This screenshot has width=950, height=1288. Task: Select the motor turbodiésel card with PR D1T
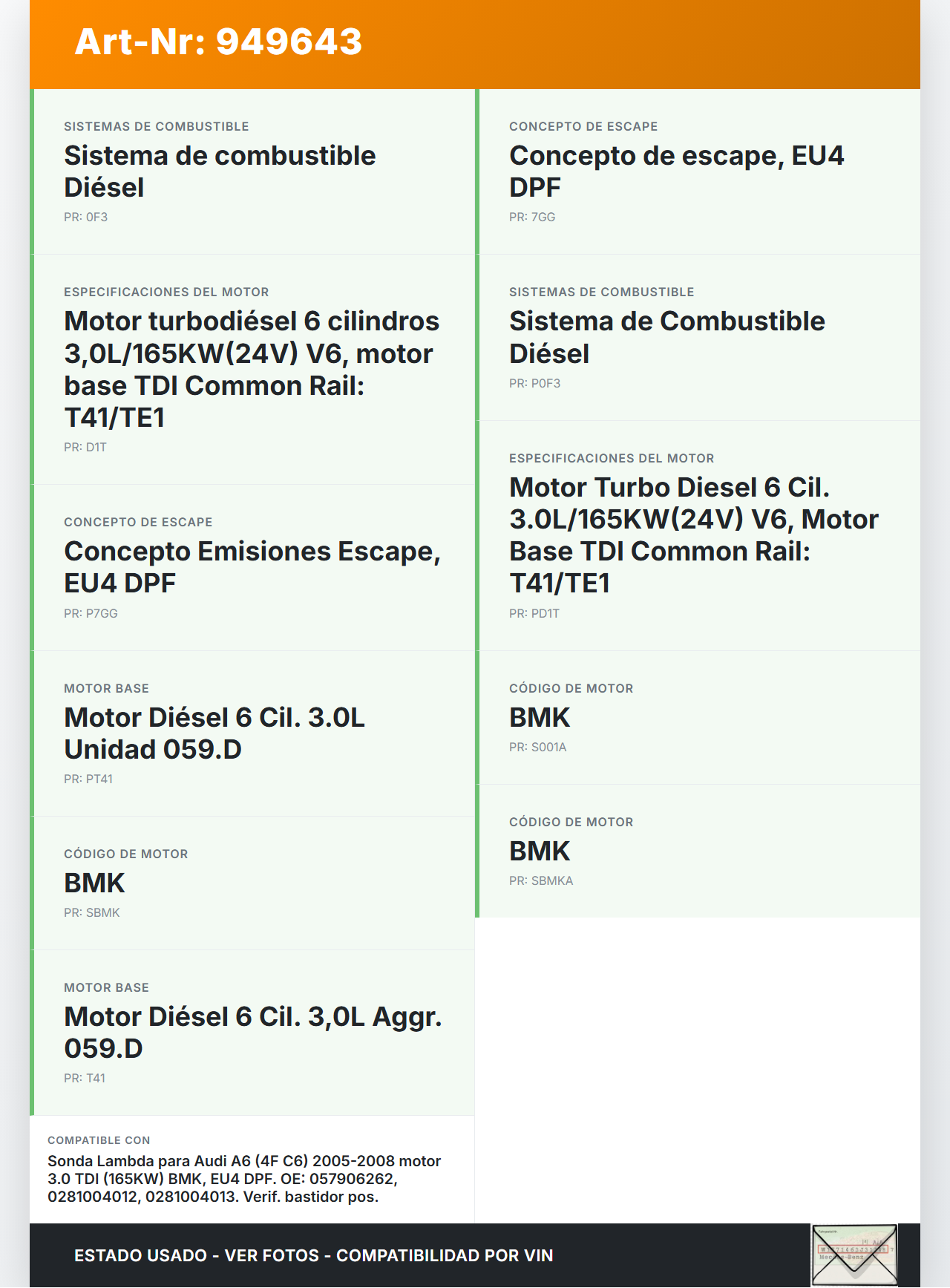coord(252,370)
